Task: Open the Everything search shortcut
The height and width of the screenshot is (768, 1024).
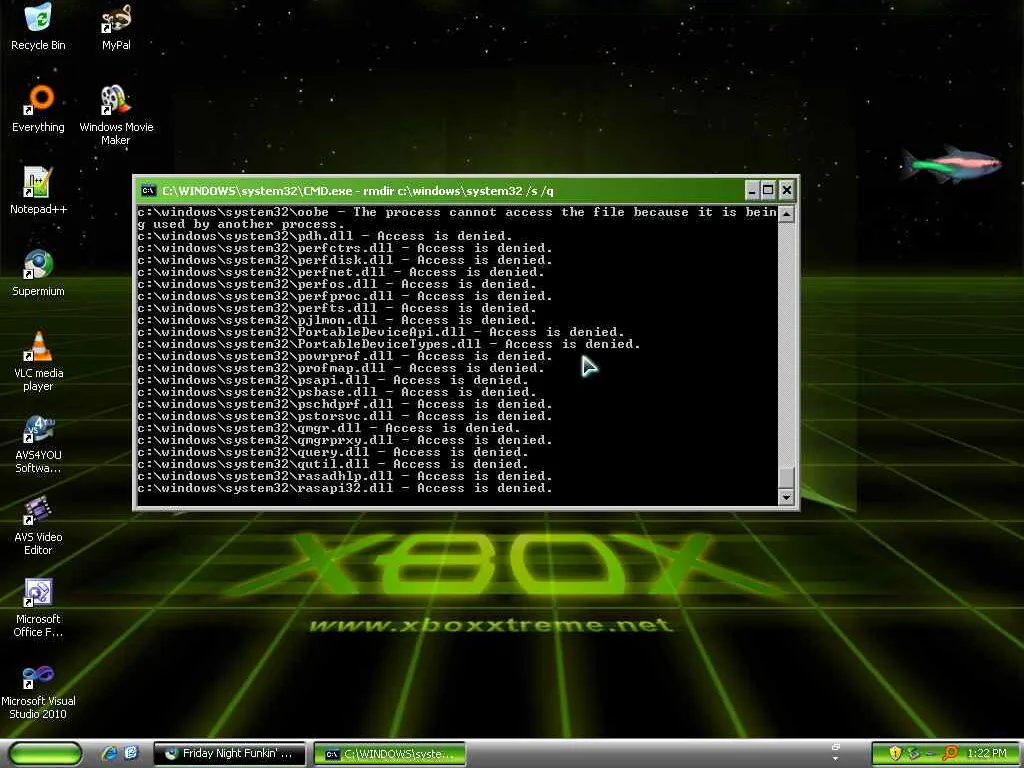Action: [38, 108]
